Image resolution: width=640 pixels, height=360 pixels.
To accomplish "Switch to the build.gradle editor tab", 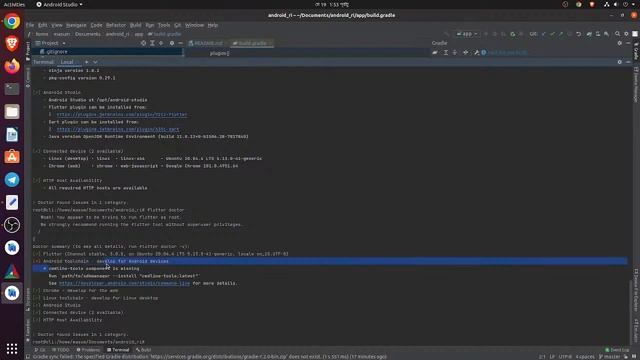I will (x=252, y=43).
